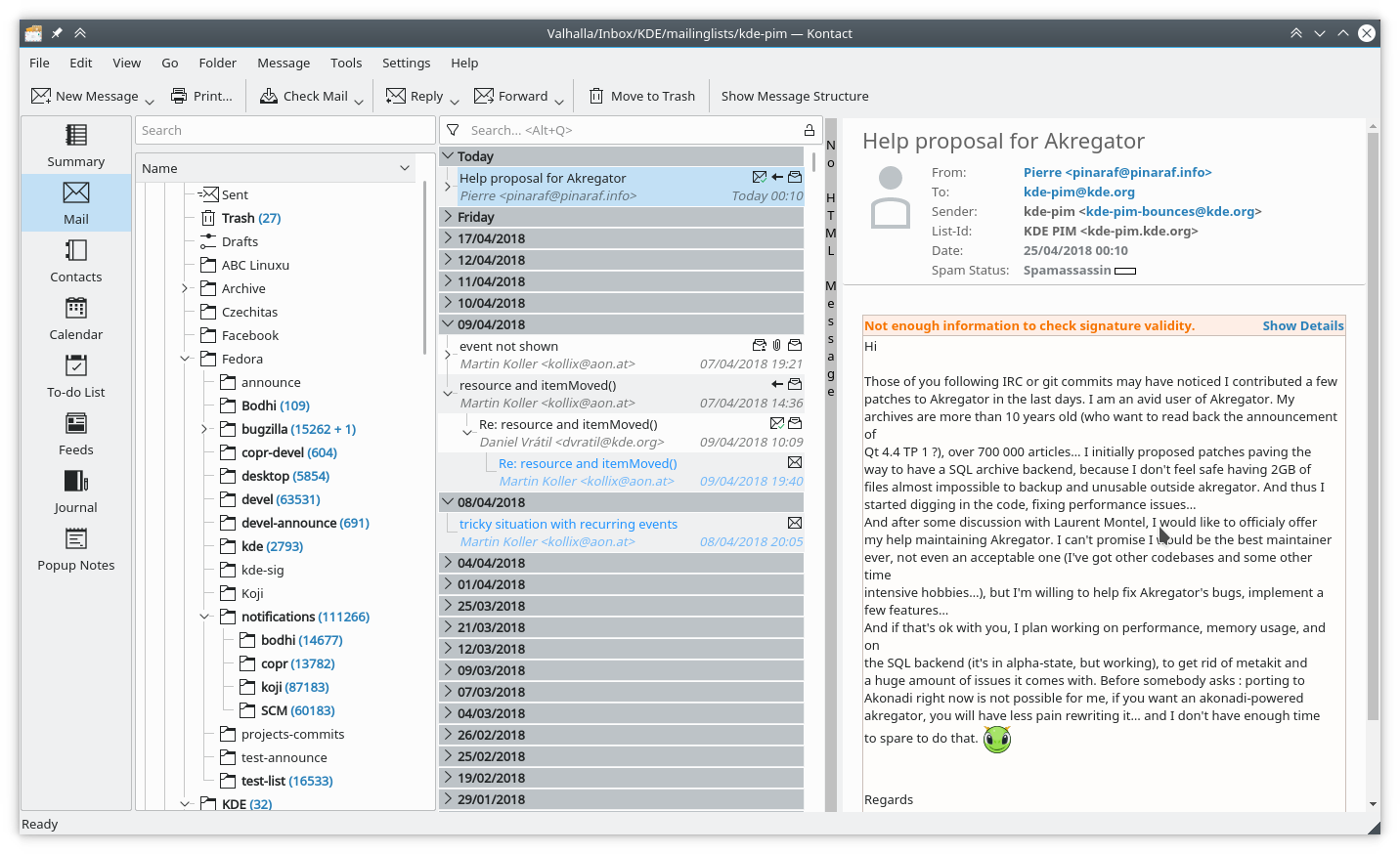1400x854 pixels.
Task: Open the Contacts sidebar component
Action: point(76,261)
